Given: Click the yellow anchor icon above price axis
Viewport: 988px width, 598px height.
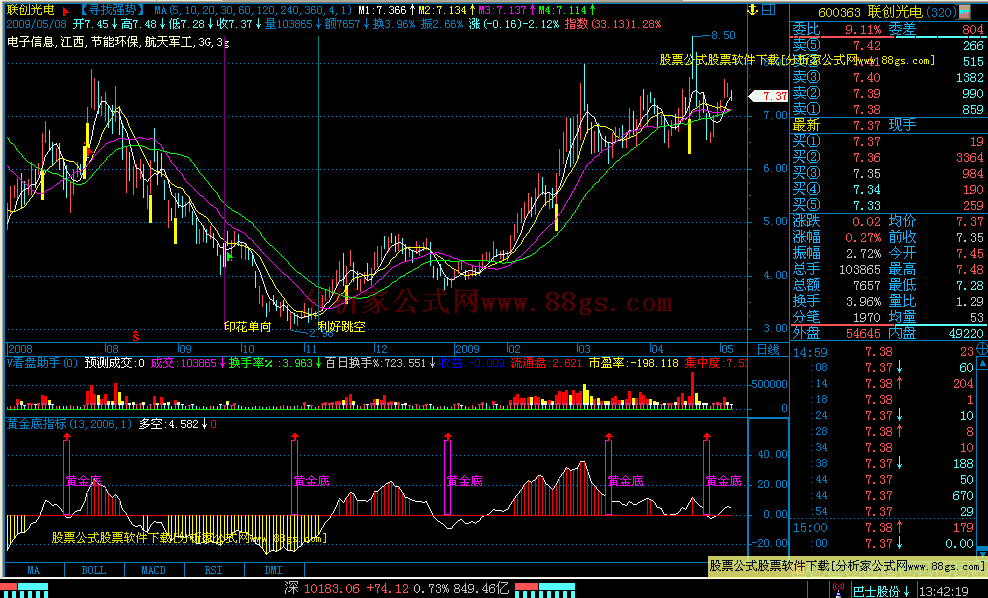Looking at the screenshot, I should pos(752,9).
